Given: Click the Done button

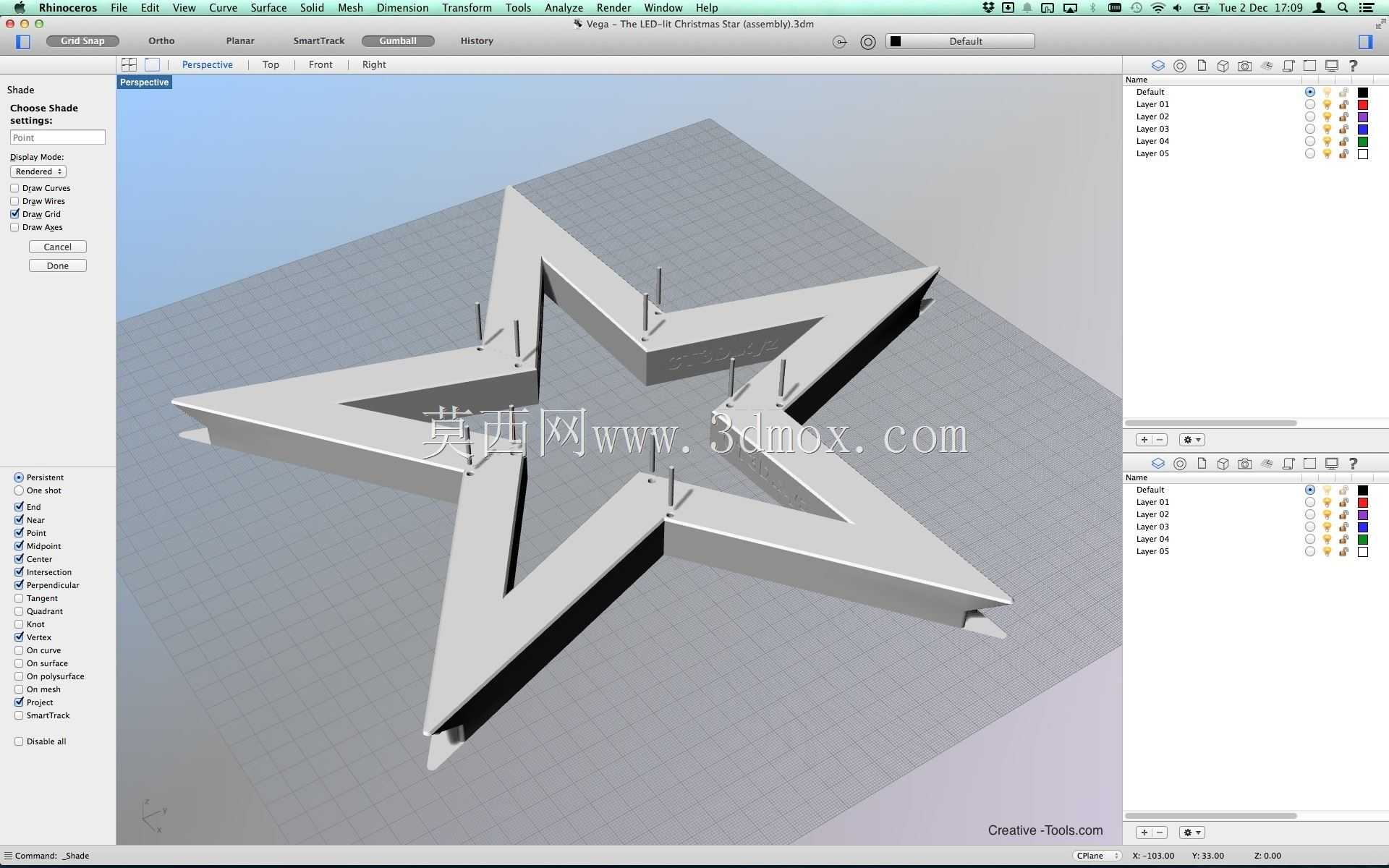Looking at the screenshot, I should 58,265.
